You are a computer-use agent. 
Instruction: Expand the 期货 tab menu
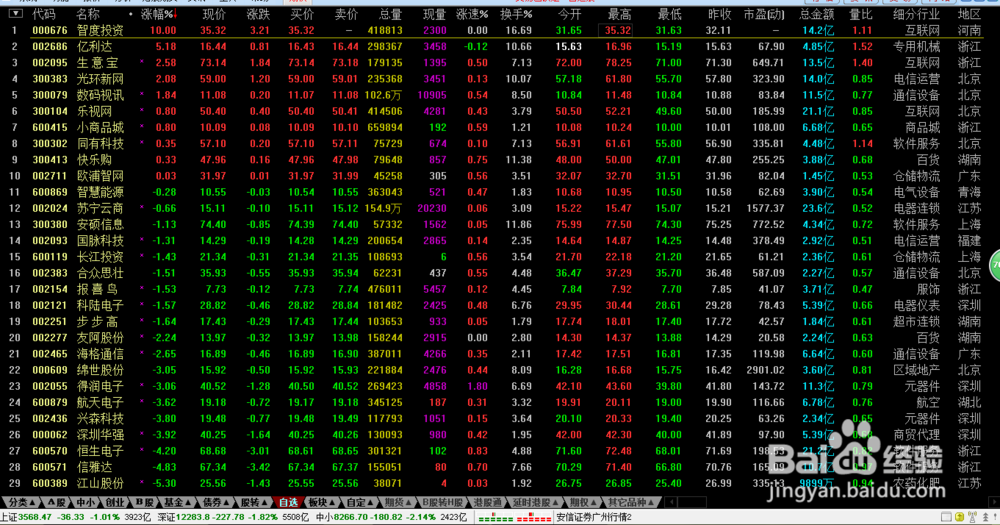397,503
